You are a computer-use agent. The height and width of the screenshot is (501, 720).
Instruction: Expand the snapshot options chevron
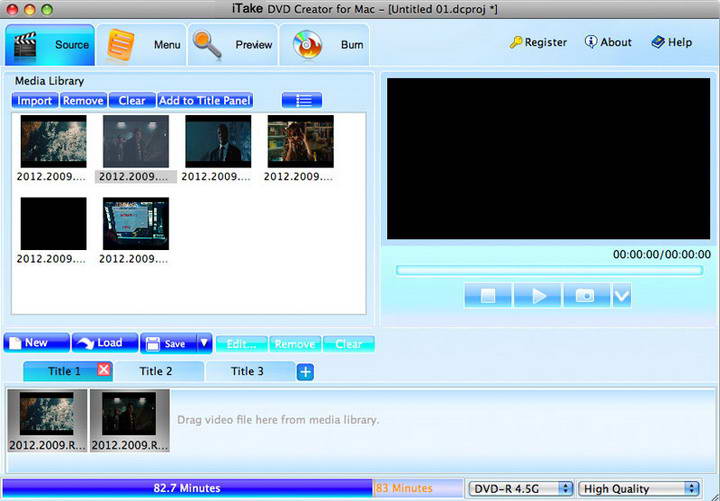[x=622, y=295]
